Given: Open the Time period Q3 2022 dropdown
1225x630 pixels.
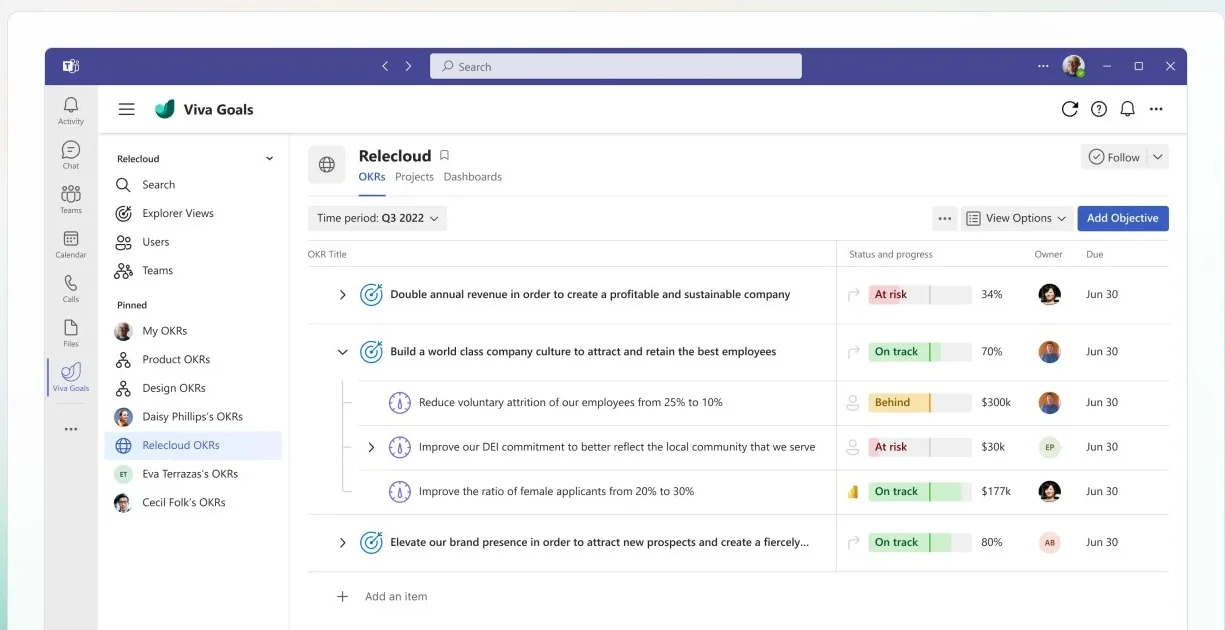Looking at the screenshot, I should point(377,218).
